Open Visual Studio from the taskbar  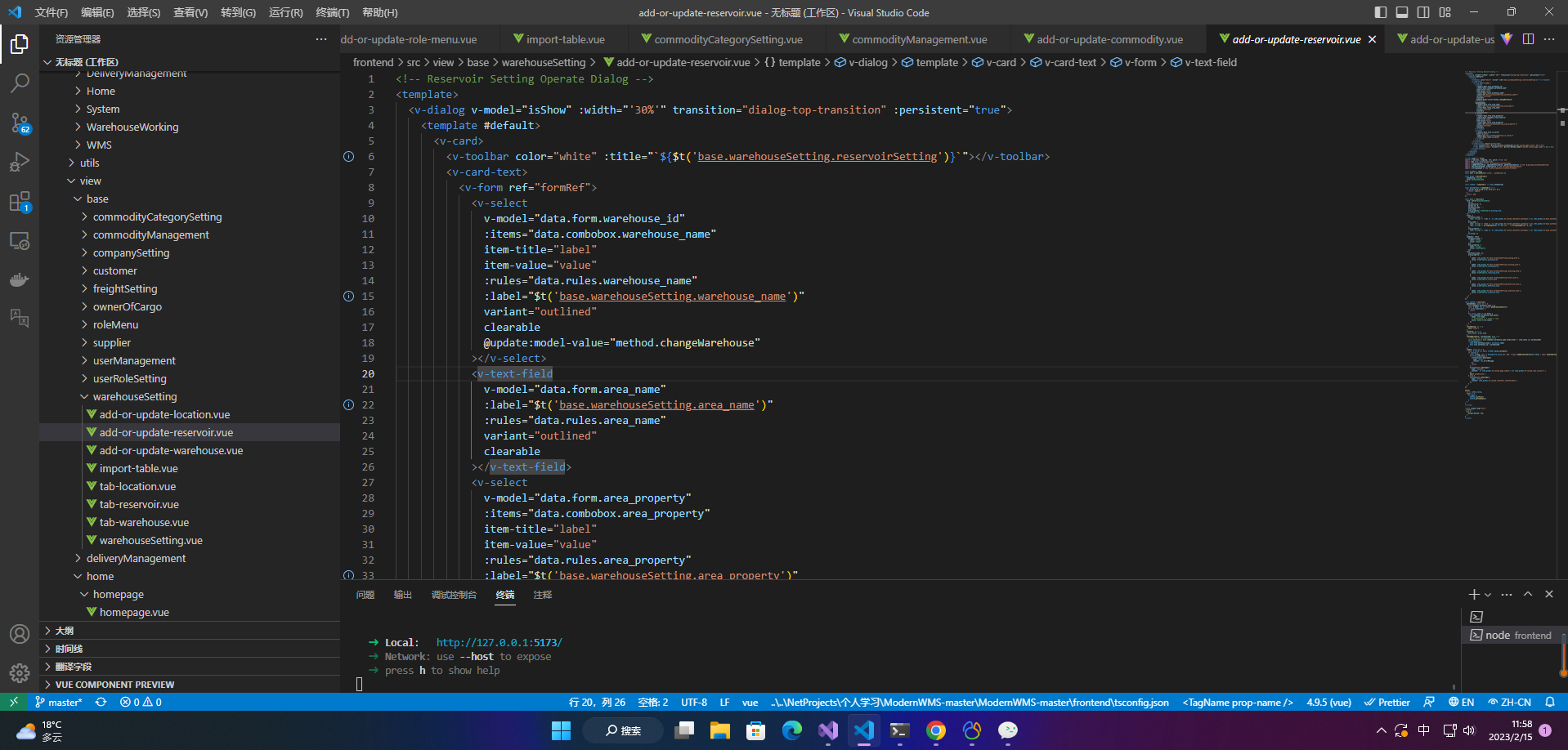pos(828,730)
